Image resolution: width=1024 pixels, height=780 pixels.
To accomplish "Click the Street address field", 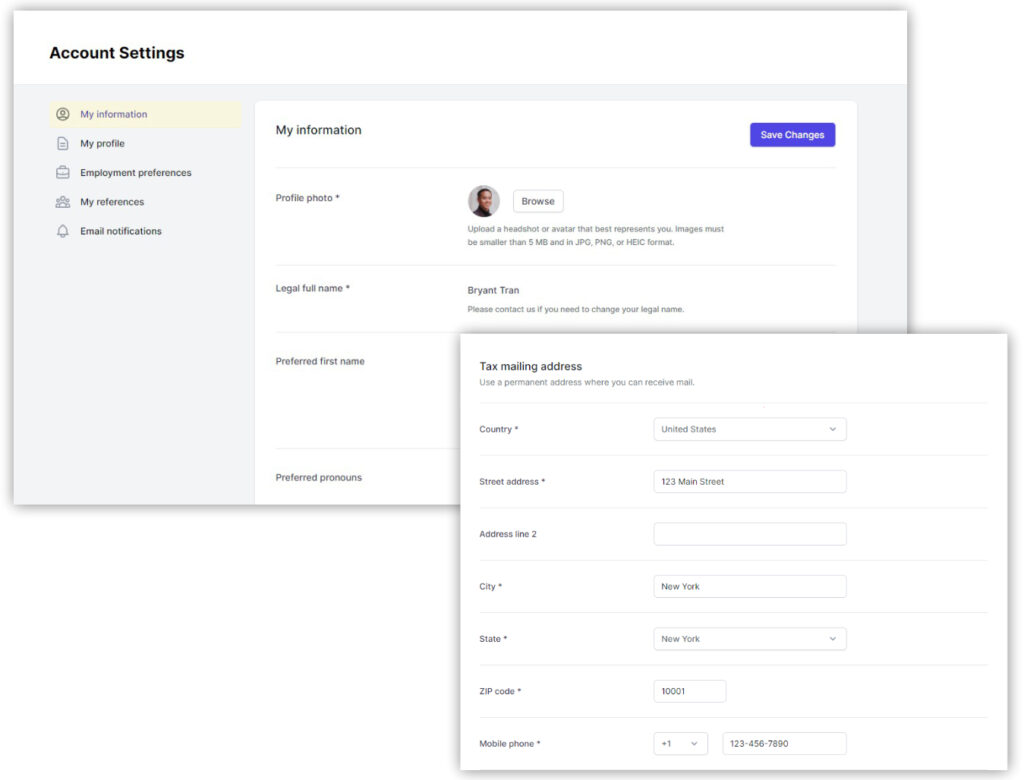I will [x=749, y=482].
